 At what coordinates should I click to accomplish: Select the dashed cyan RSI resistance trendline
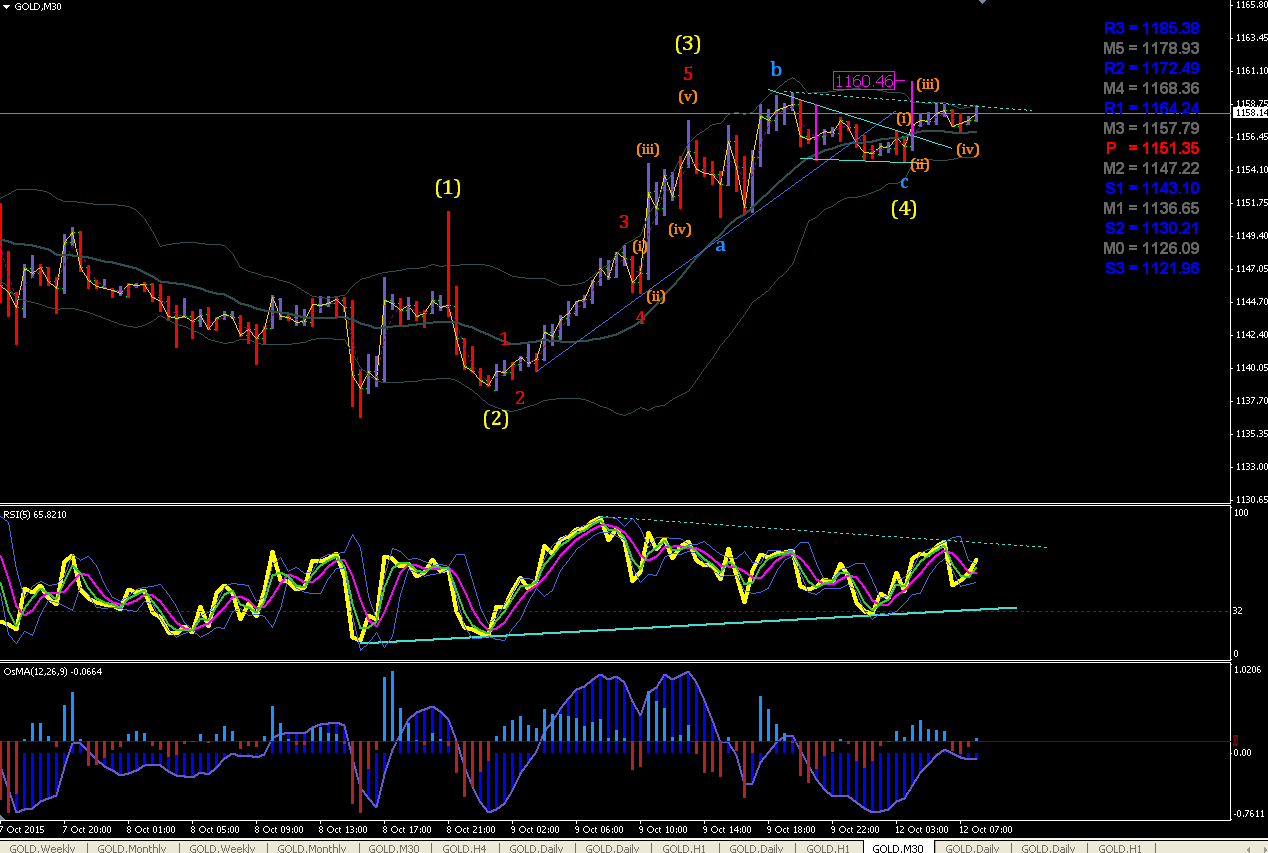point(824,532)
